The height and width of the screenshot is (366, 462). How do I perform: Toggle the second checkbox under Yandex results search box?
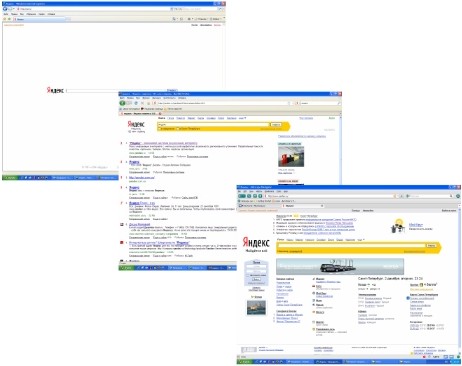[178, 129]
